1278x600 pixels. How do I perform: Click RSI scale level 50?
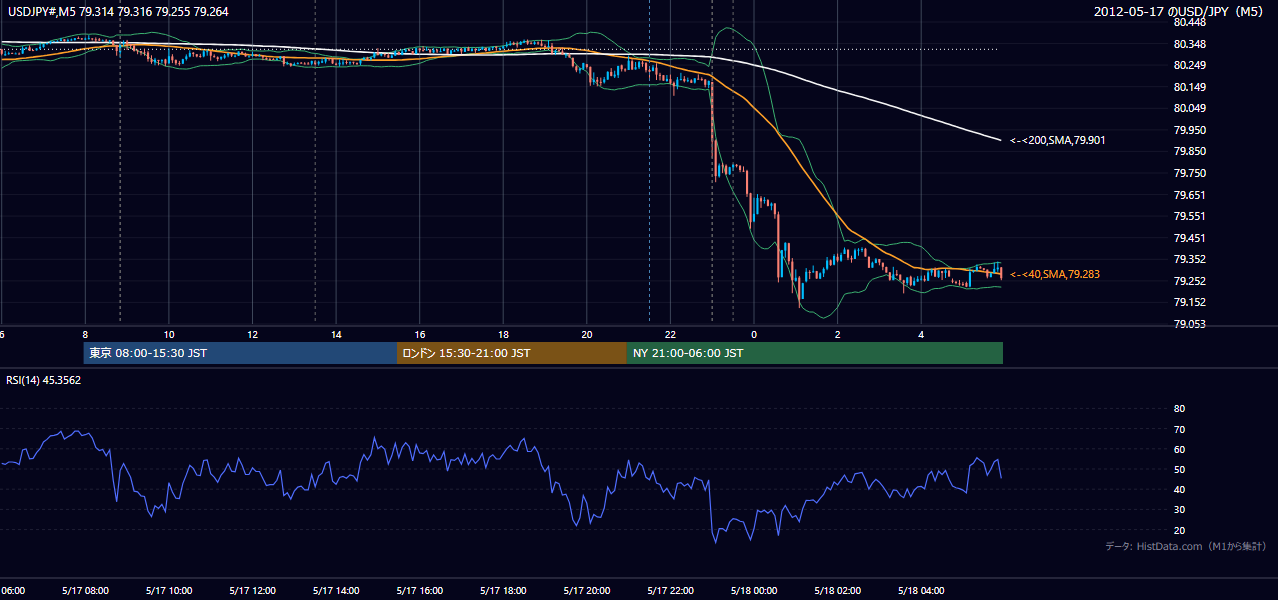1179,469
